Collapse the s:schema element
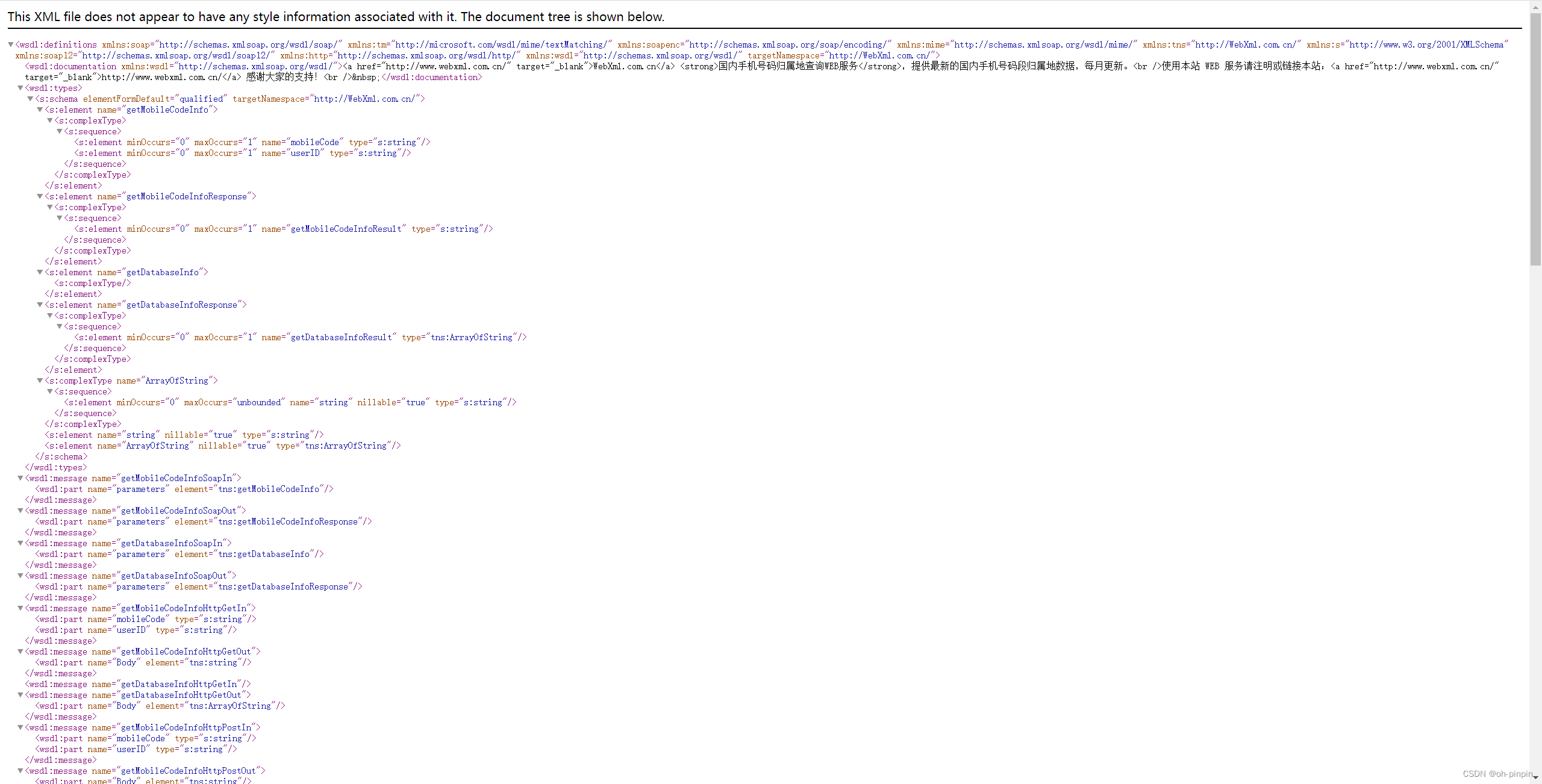The image size is (1542, 784). point(30,99)
